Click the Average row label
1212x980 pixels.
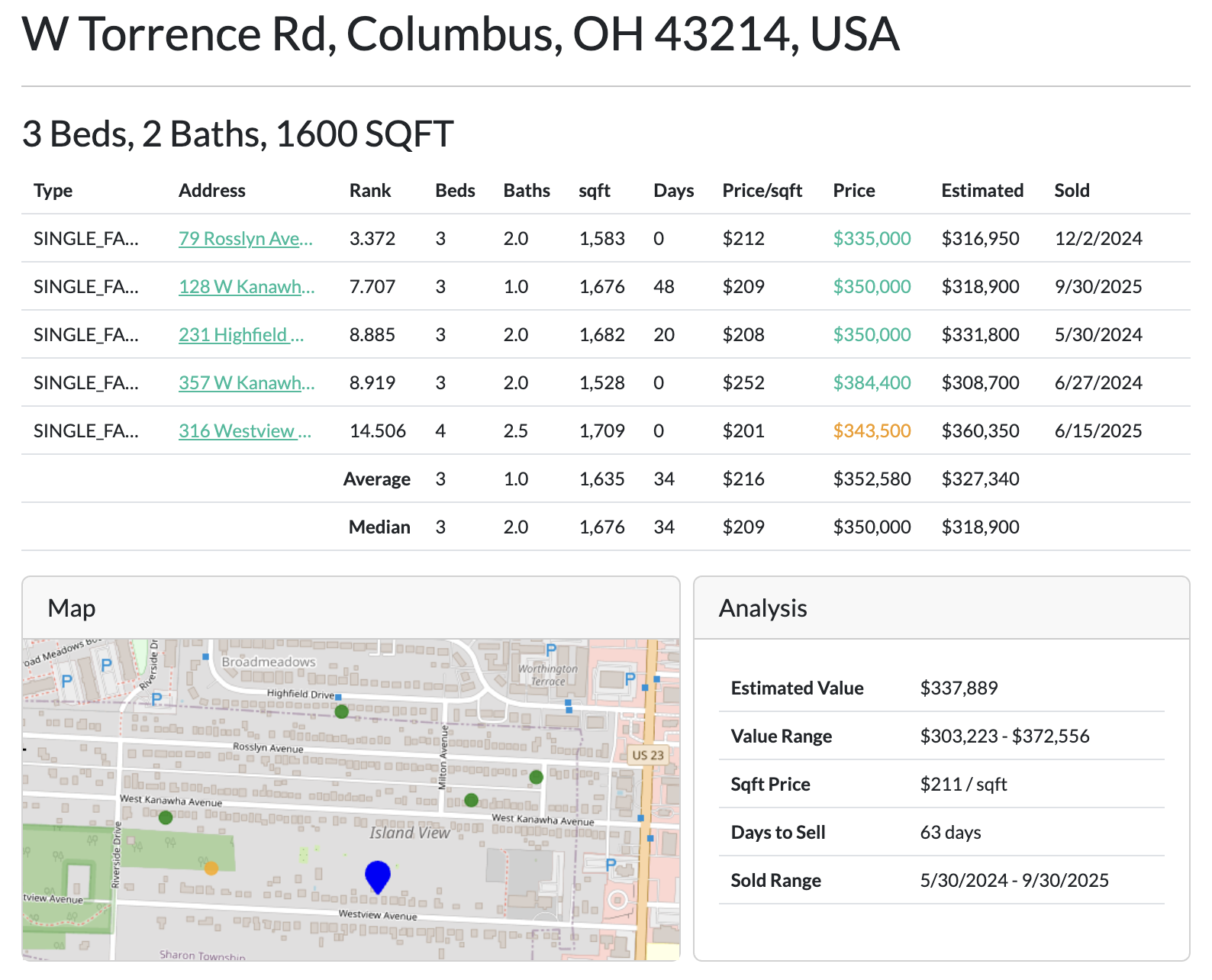[376, 479]
